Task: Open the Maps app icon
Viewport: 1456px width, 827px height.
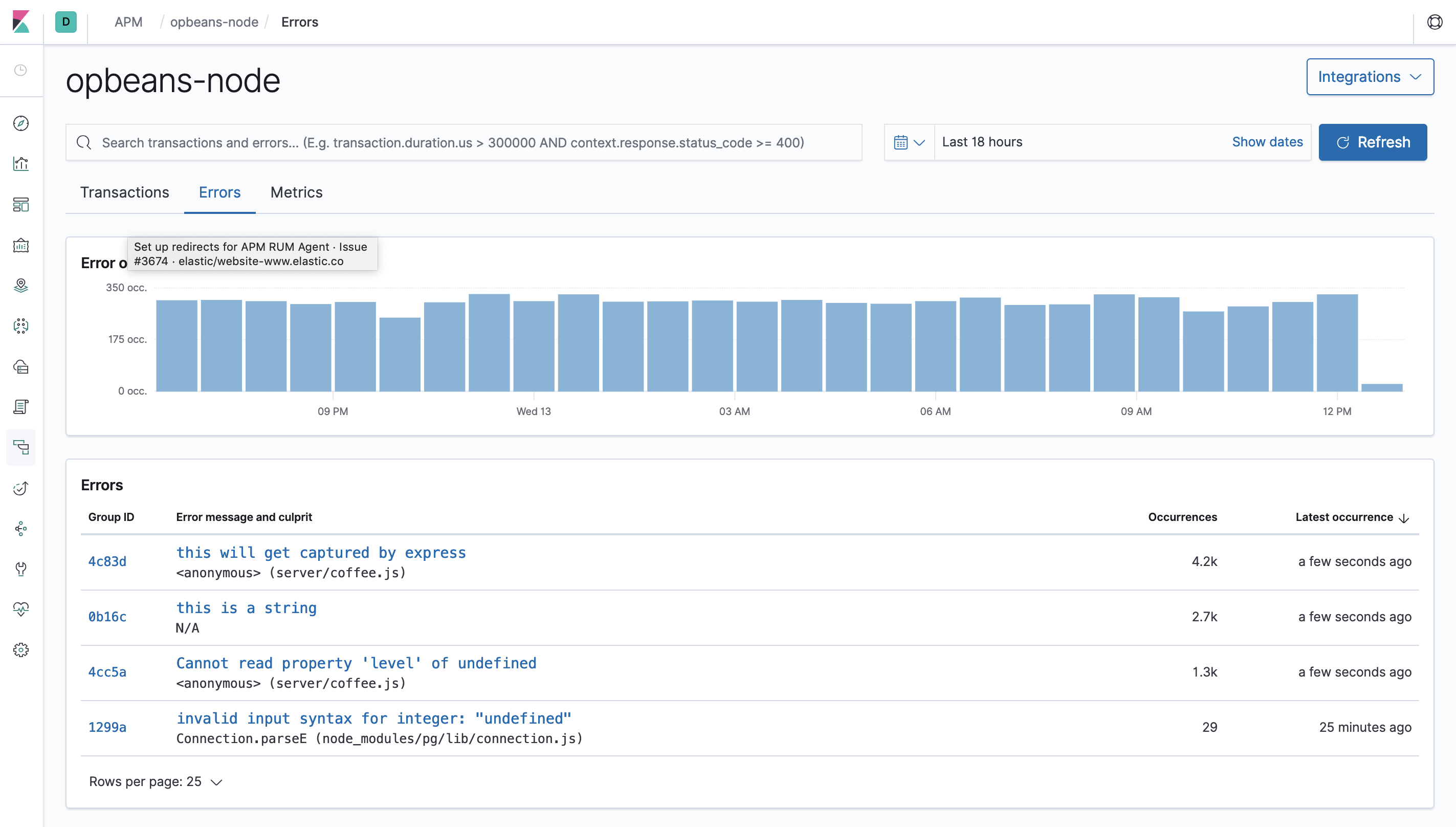Action: [21, 286]
